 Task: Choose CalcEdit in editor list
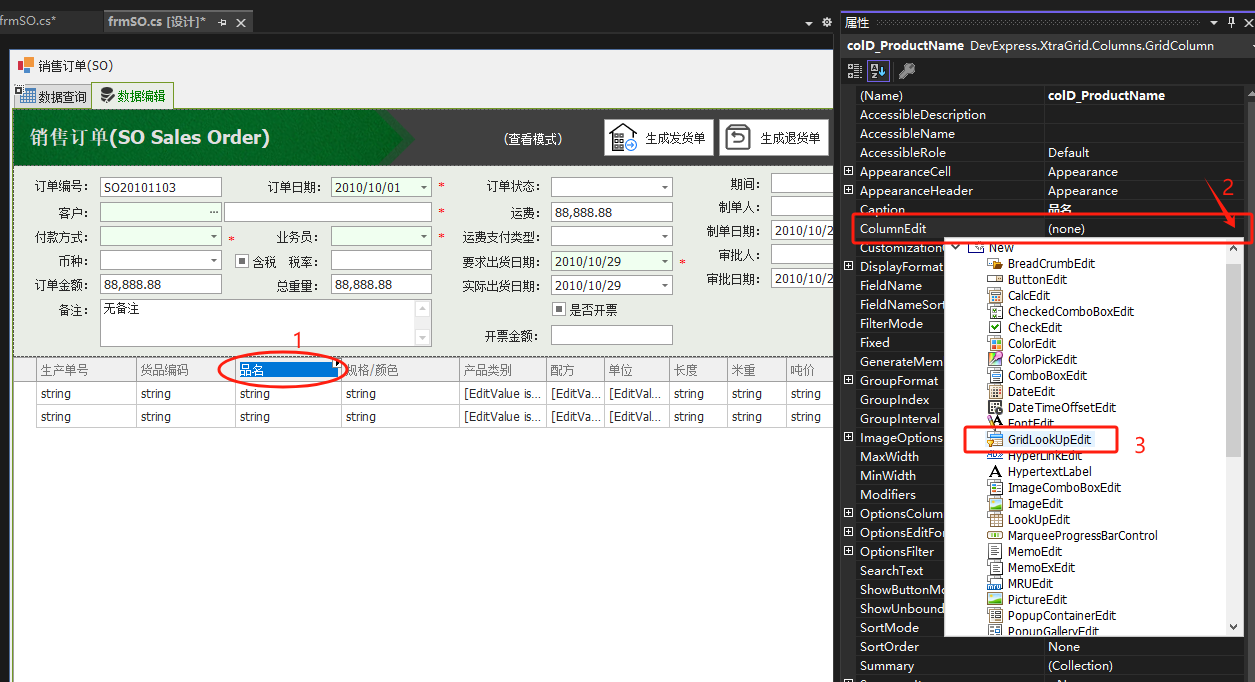pyautogui.click(x=1028, y=295)
